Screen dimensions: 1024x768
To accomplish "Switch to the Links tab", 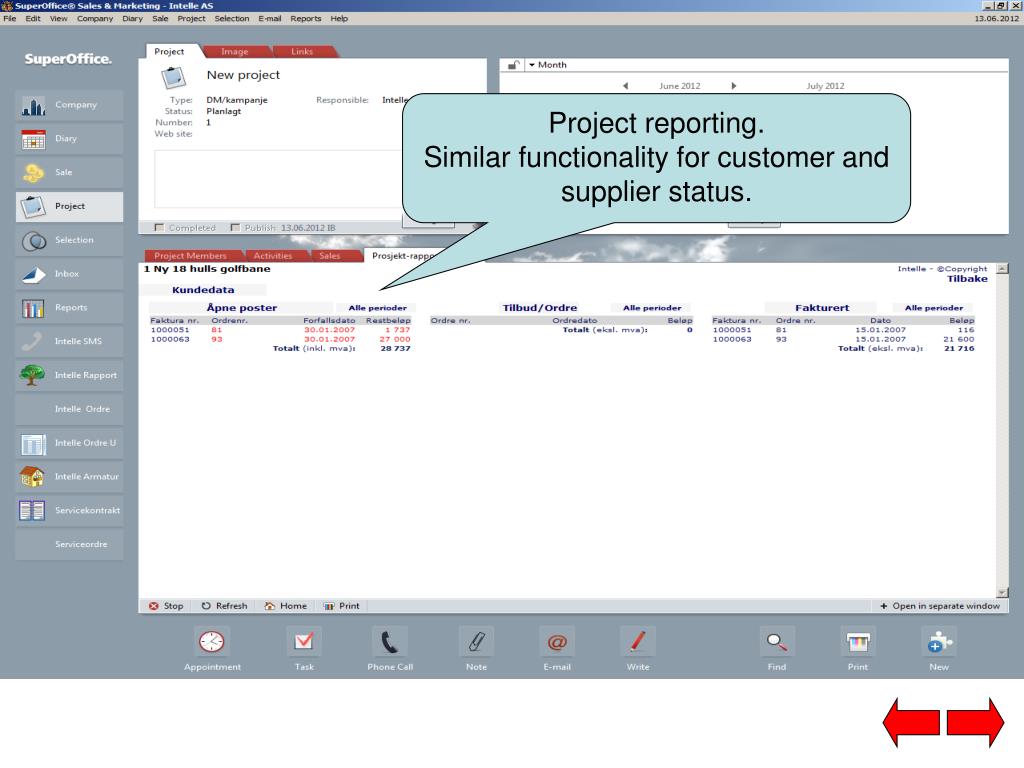I will click(302, 52).
